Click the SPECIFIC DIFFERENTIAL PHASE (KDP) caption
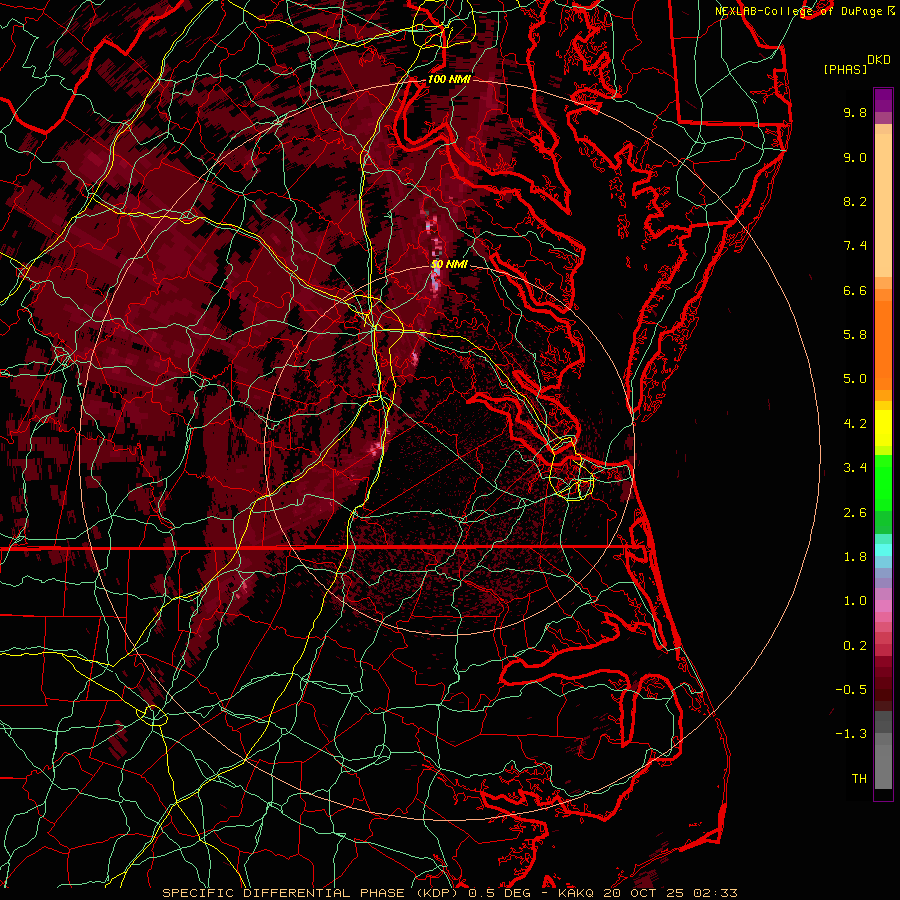The image size is (900, 900). pyautogui.click(x=311, y=893)
